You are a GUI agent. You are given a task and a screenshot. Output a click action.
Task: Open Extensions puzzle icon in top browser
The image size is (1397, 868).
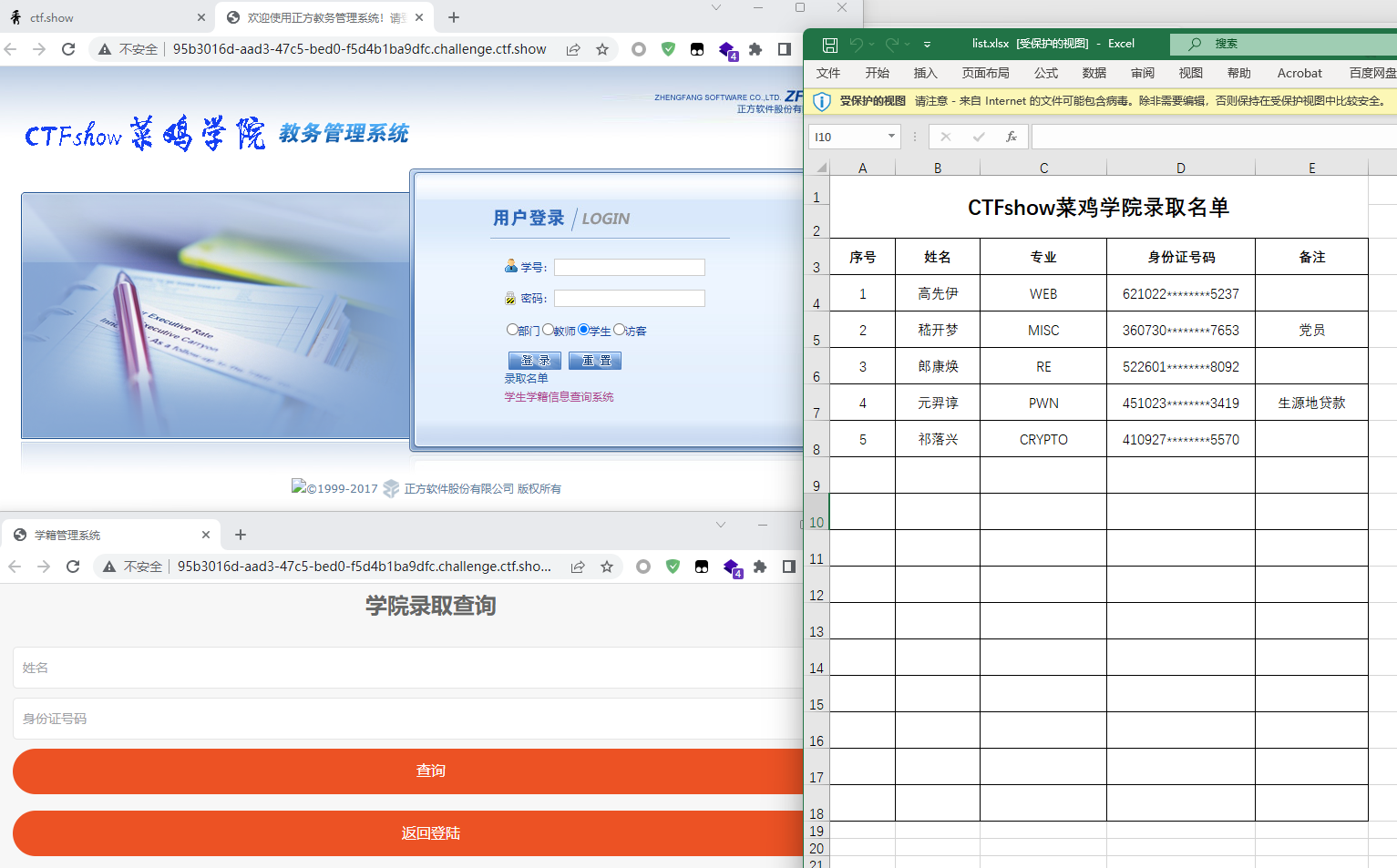(x=755, y=49)
